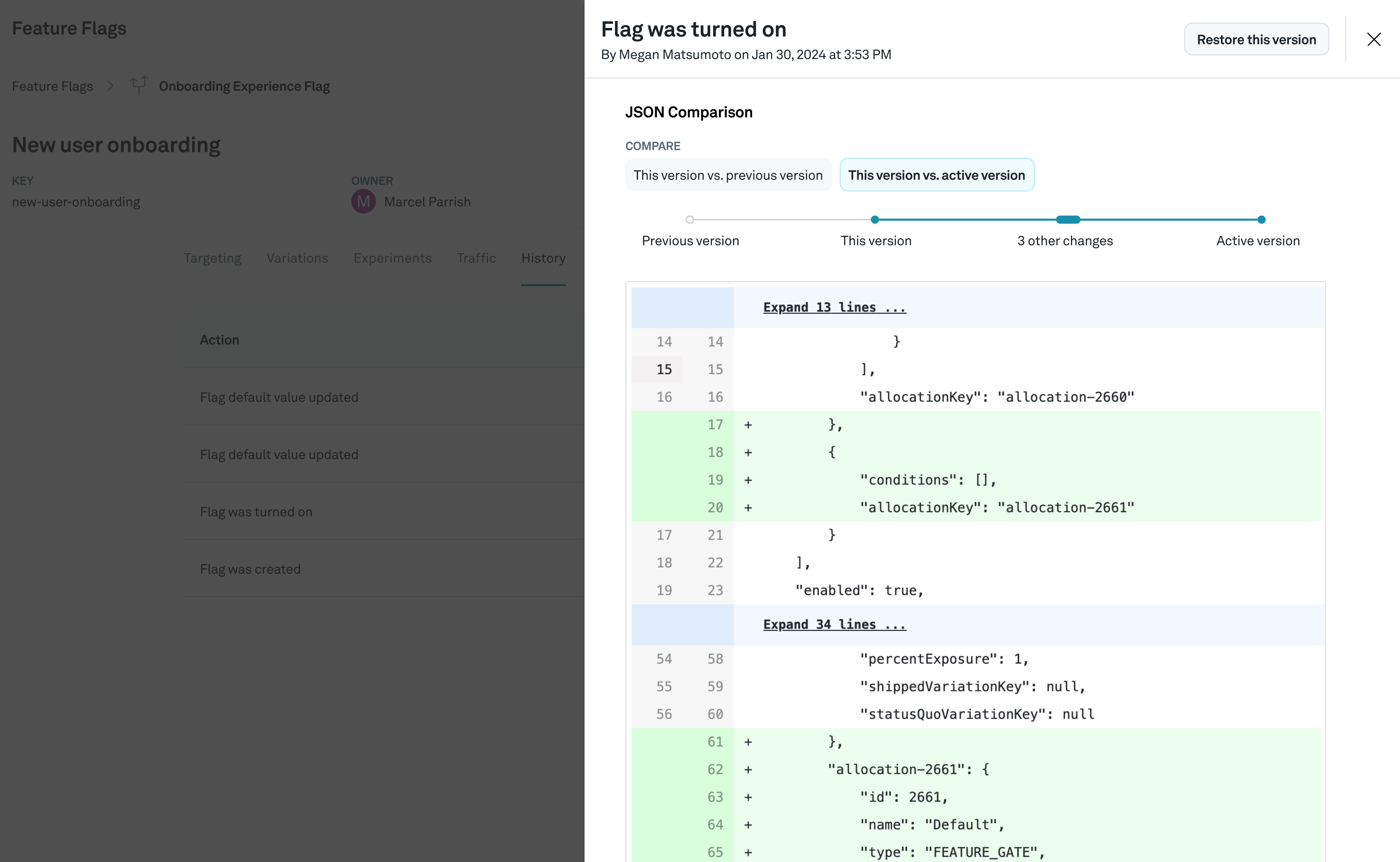Click the breadcrumb chevron separator

tap(111, 85)
